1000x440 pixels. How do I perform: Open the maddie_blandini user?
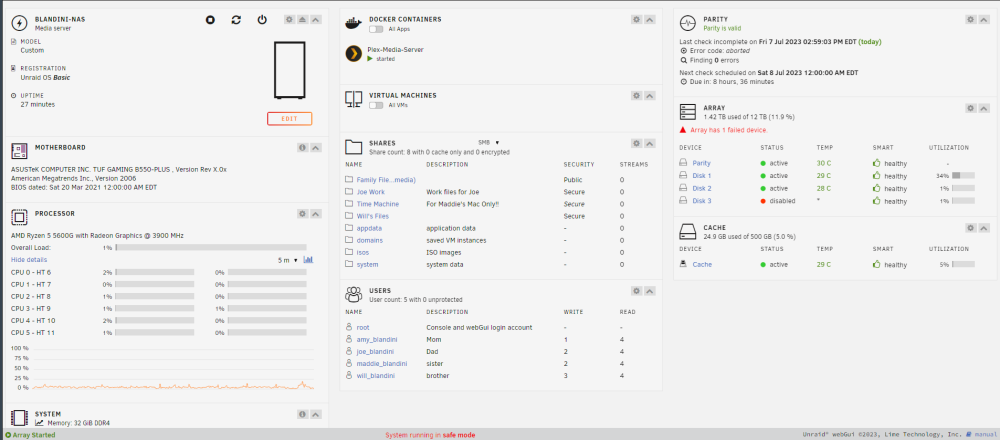click(382, 363)
